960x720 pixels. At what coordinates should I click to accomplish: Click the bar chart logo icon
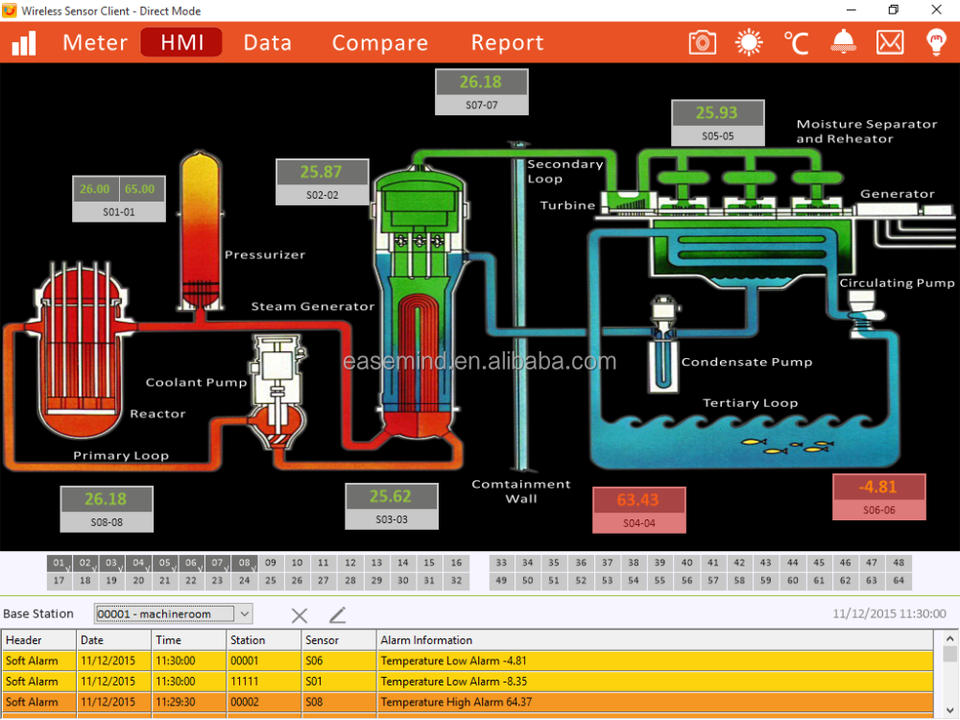(x=24, y=42)
